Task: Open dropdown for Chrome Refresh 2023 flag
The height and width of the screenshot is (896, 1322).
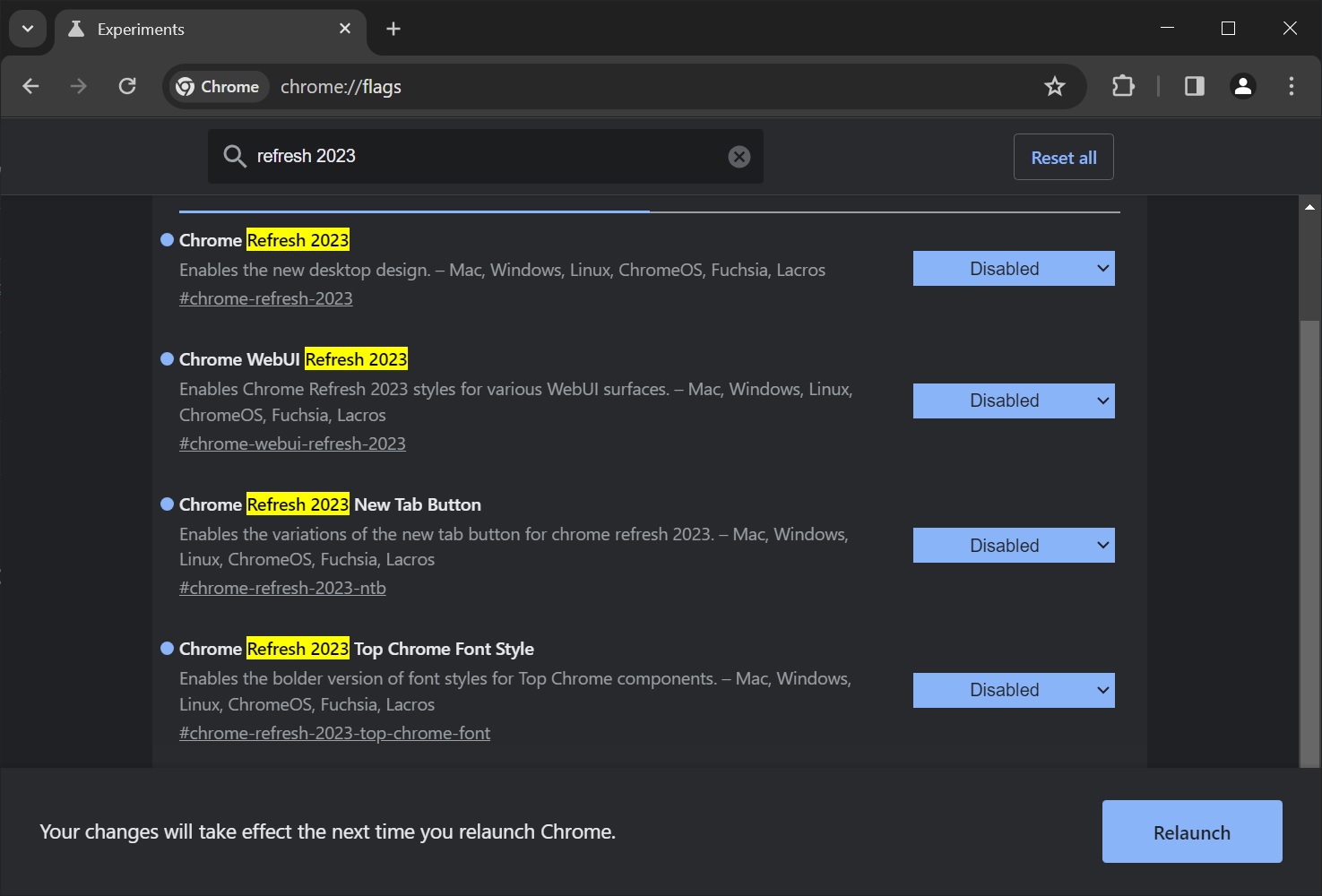Action: [x=1014, y=269]
